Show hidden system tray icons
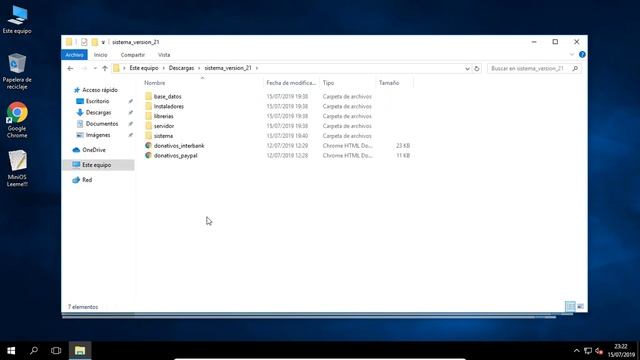The image size is (640, 360). coord(576,351)
